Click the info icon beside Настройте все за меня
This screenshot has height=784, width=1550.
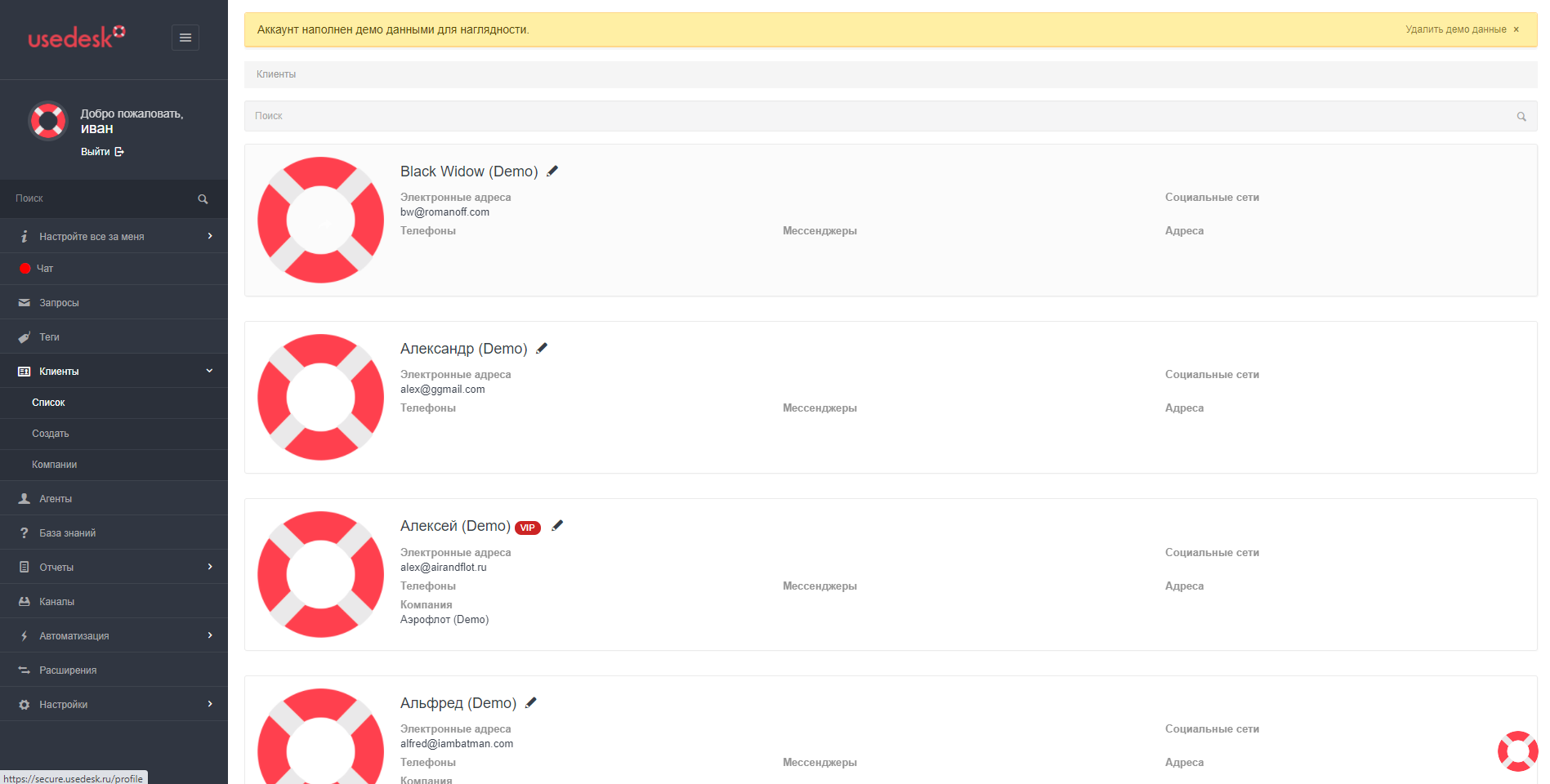pyautogui.click(x=25, y=237)
